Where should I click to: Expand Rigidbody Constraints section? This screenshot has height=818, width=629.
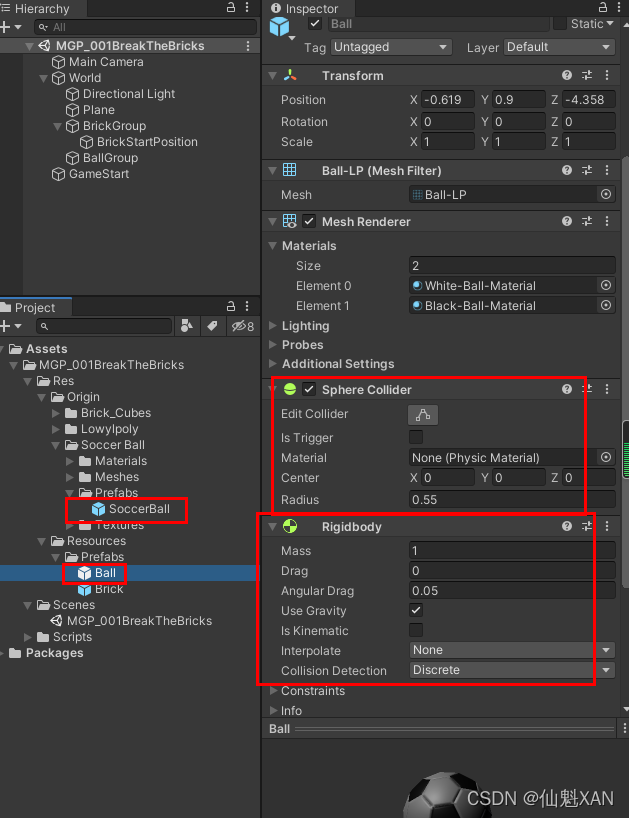point(272,691)
